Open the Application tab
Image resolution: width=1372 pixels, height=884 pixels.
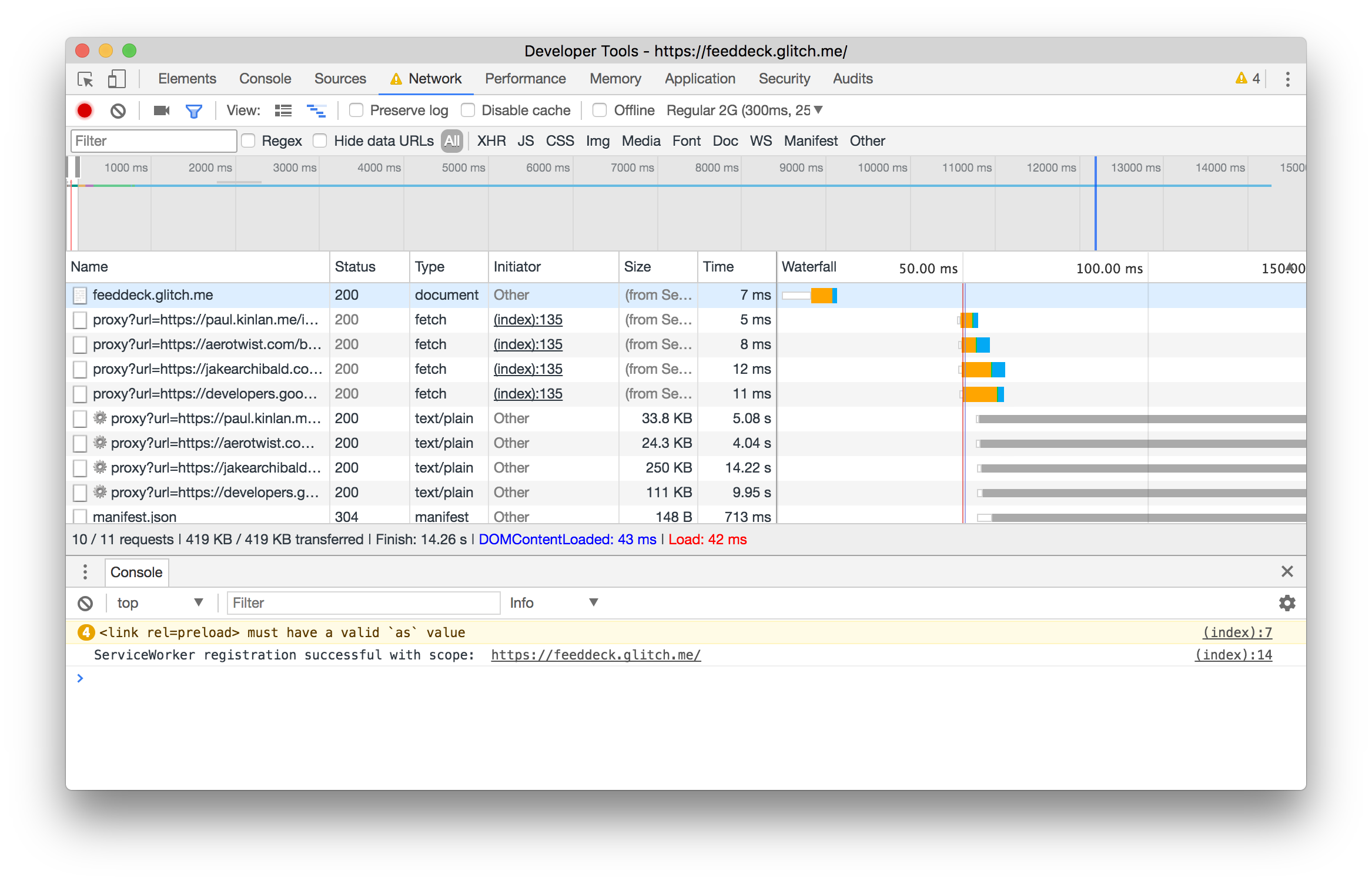pyautogui.click(x=700, y=79)
